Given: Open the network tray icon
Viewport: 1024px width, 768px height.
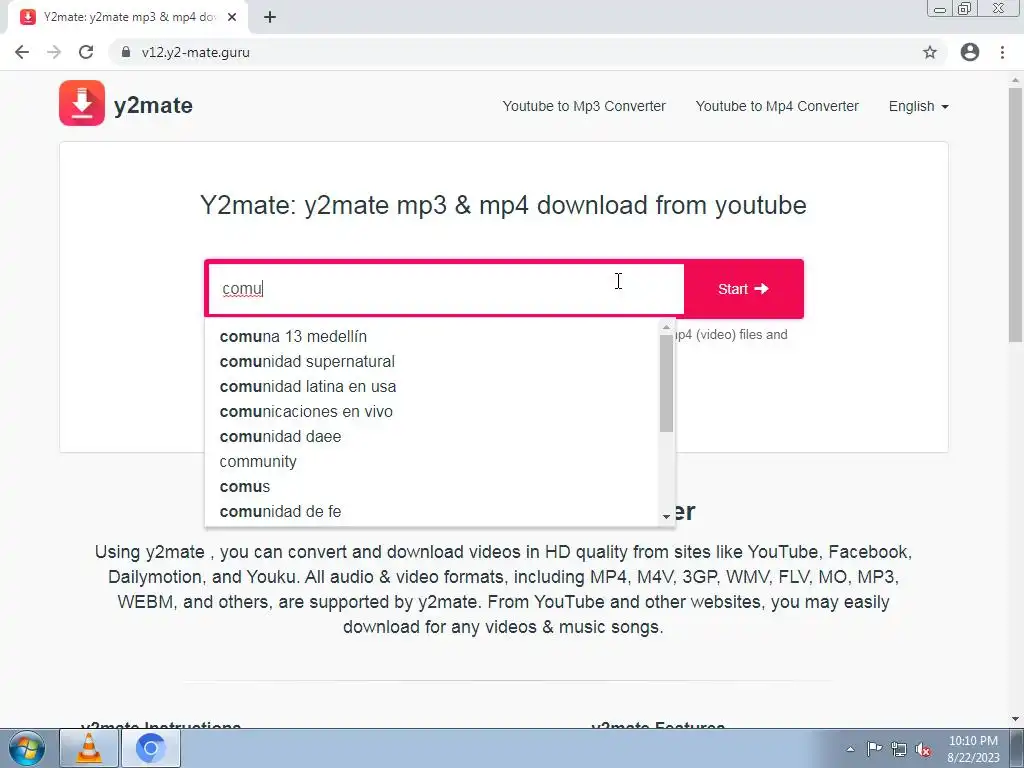Looking at the screenshot, I should (899, 749).
